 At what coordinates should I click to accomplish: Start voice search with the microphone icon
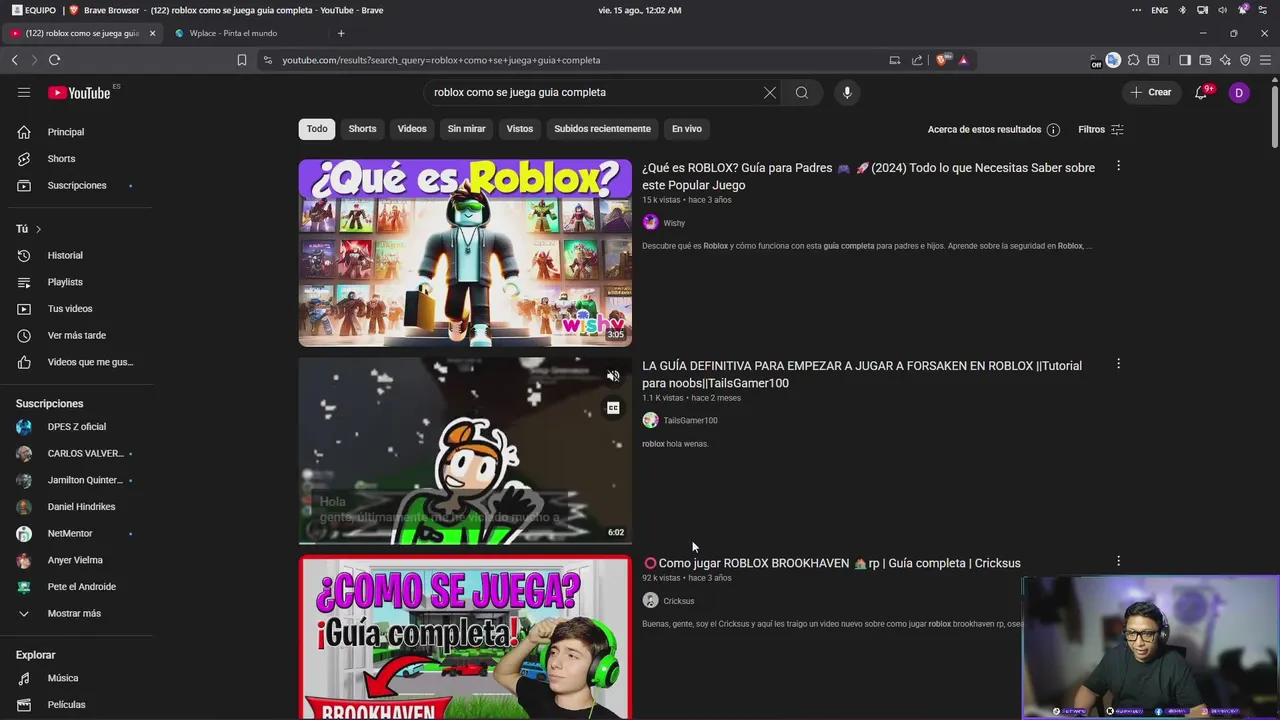847,92
